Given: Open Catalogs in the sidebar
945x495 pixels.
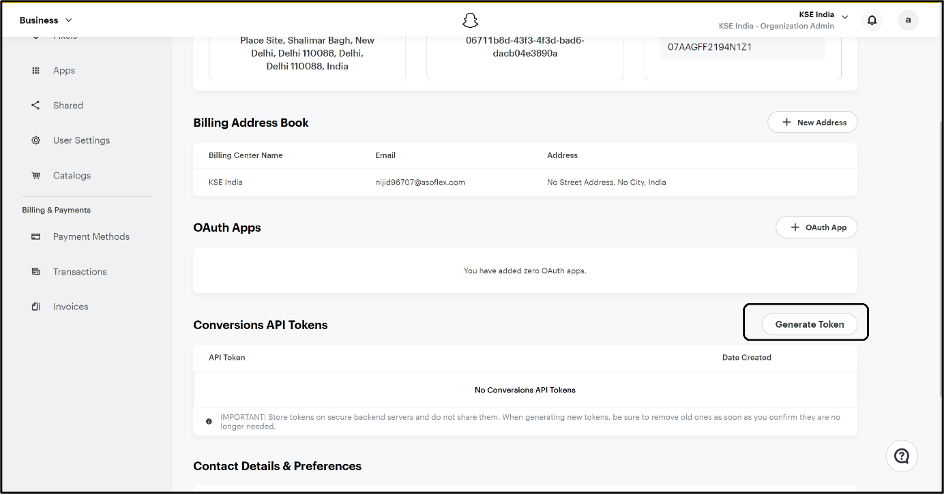Looking at the screenshot, I should [x=72, y=175].
